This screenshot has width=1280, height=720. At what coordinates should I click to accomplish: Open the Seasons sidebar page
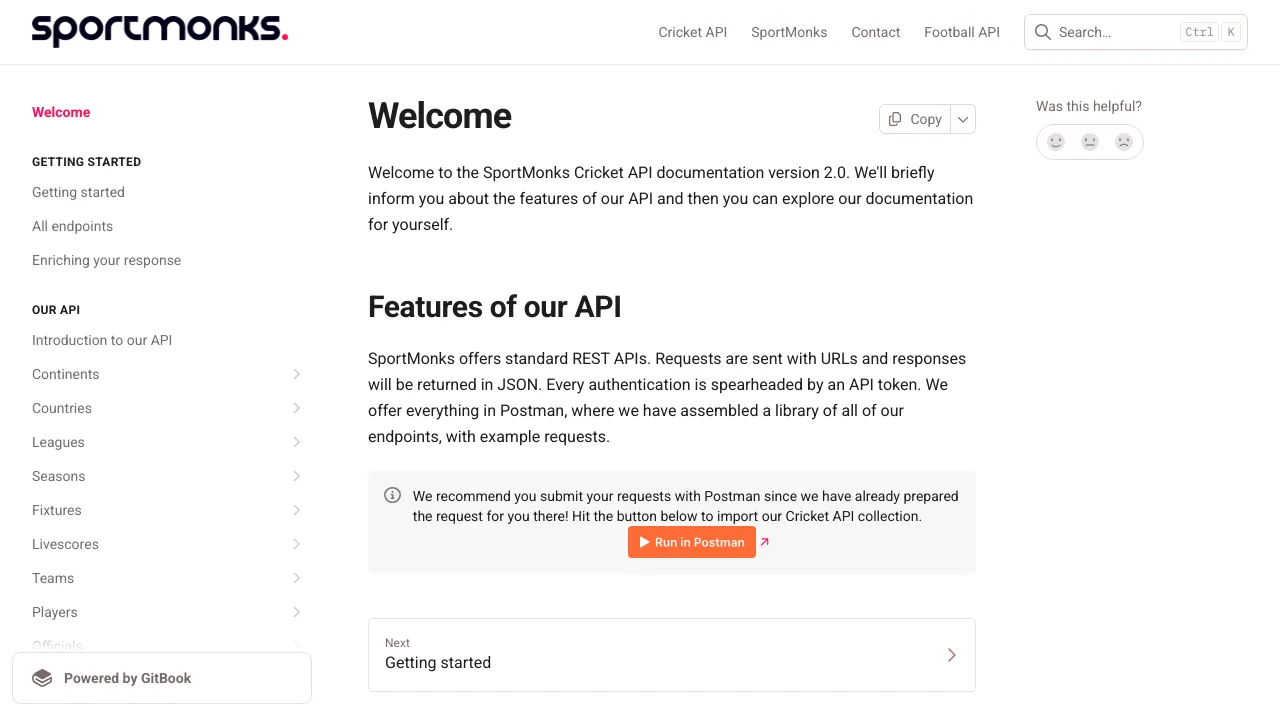(59, 476)
